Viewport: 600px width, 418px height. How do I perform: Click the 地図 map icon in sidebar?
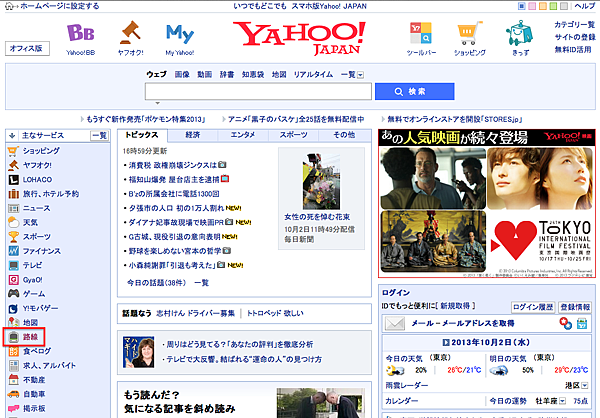[x=13, y=322]
